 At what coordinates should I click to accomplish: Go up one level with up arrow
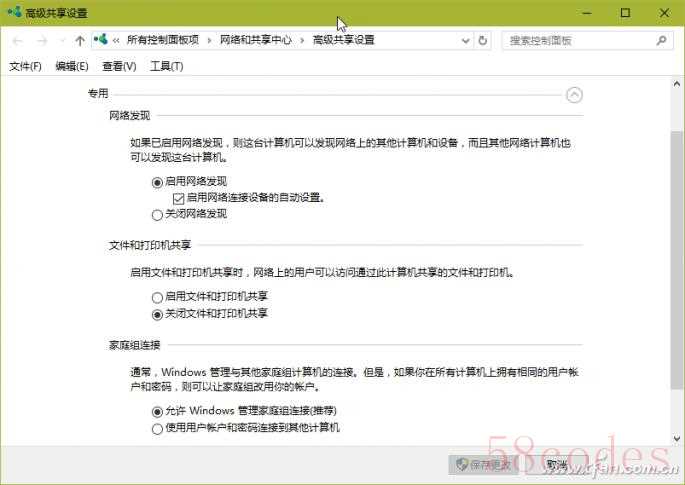(x=80, y=41)
